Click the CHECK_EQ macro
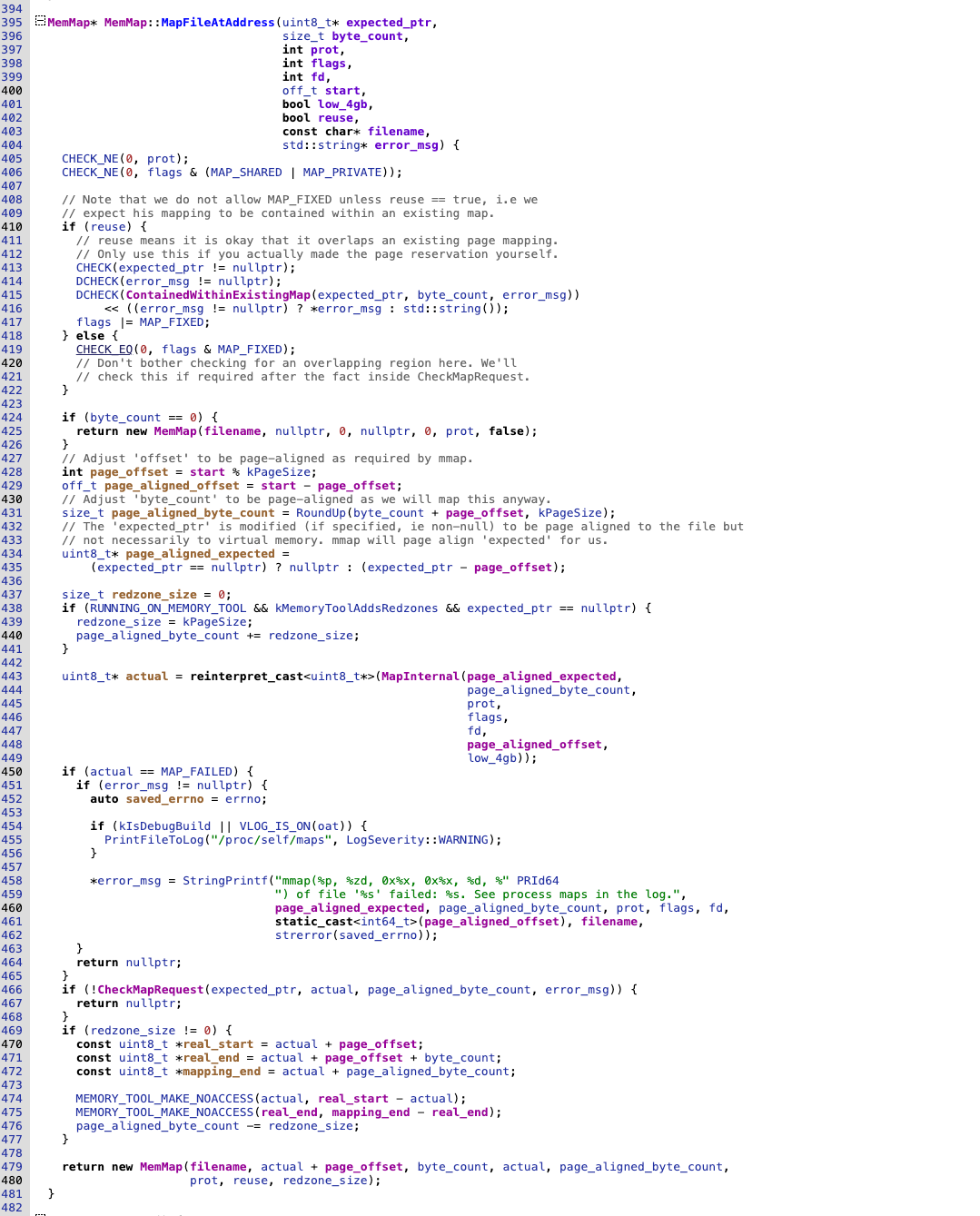980x1216 pixels. [x=104, y=350]
